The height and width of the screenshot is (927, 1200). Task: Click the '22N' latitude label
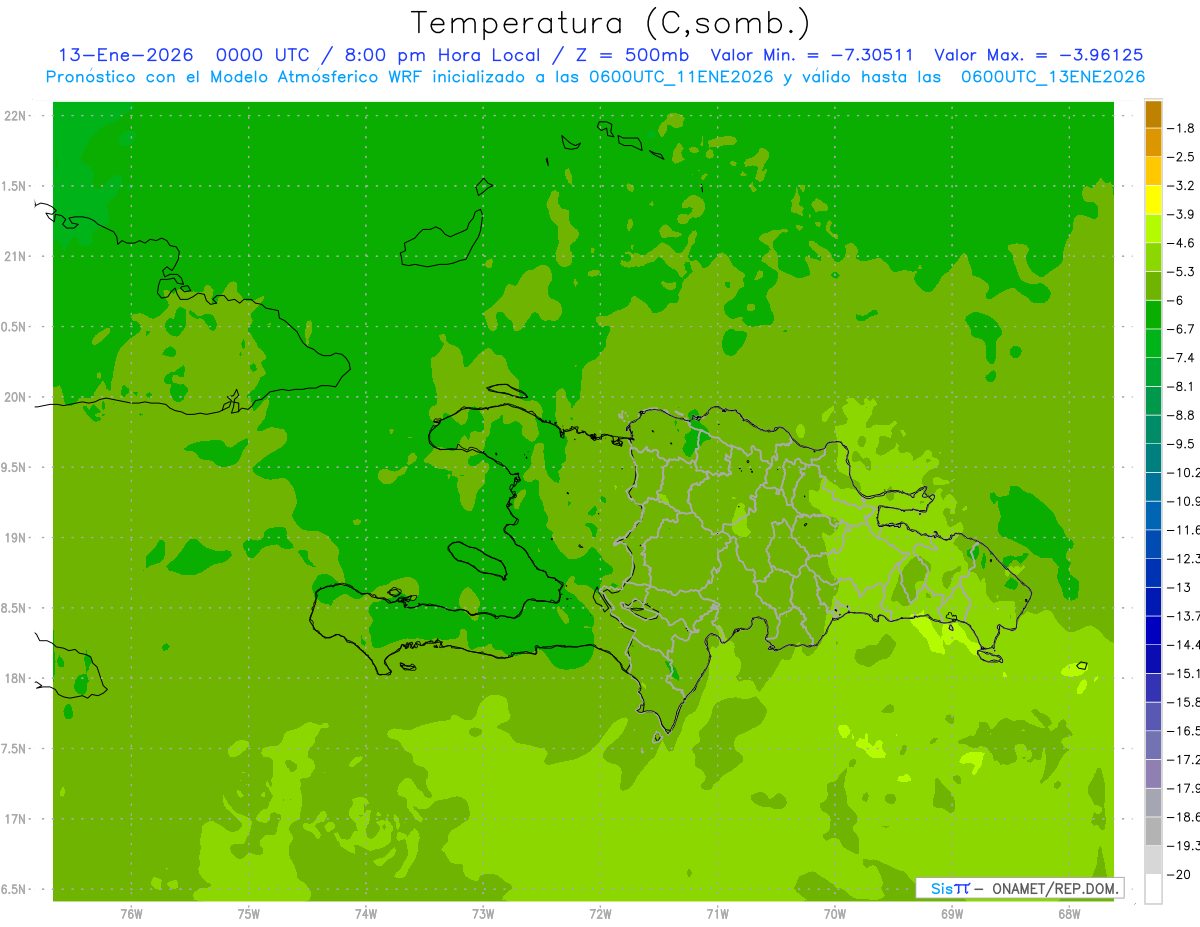[x=16, y=116]
